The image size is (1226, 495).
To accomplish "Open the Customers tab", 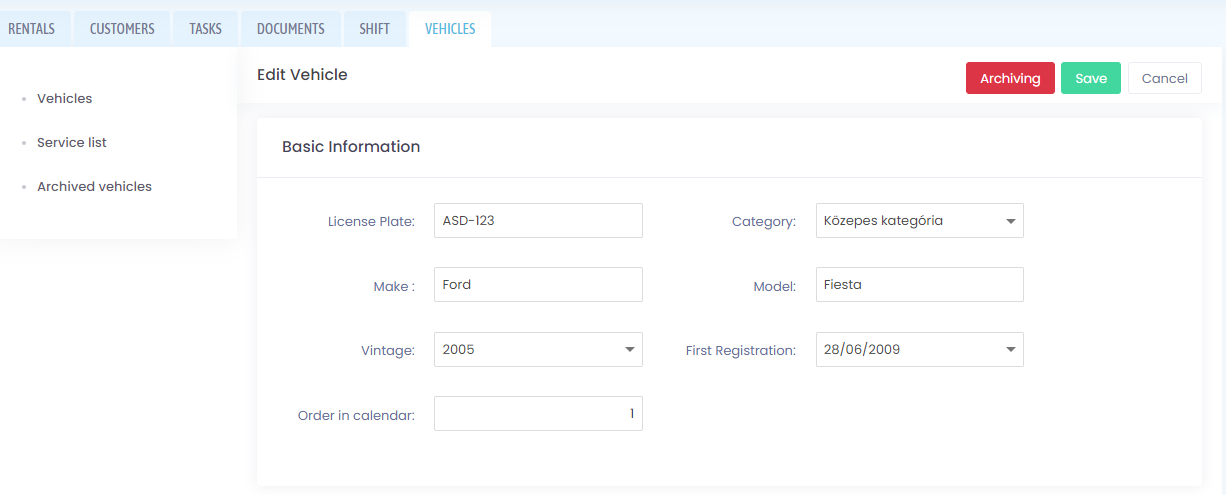I will click(122, 29).
